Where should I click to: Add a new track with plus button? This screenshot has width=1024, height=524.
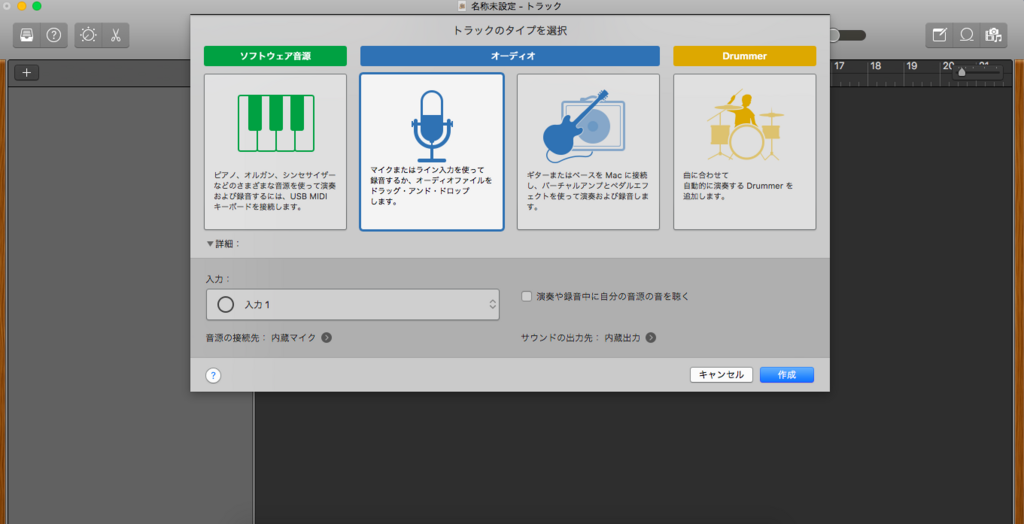(27, 73)
